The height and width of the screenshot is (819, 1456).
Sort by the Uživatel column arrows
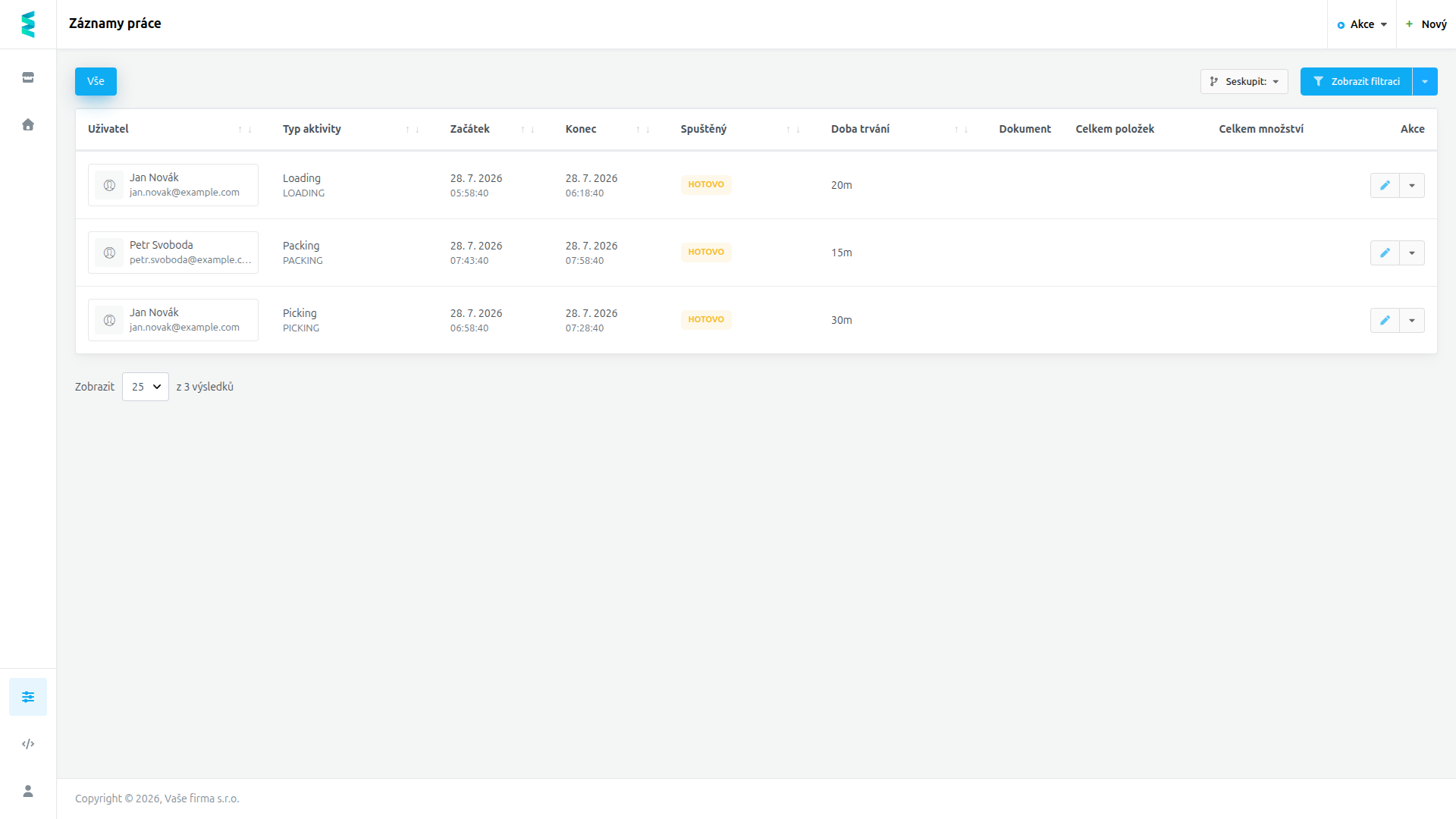[x=245, y=130]
